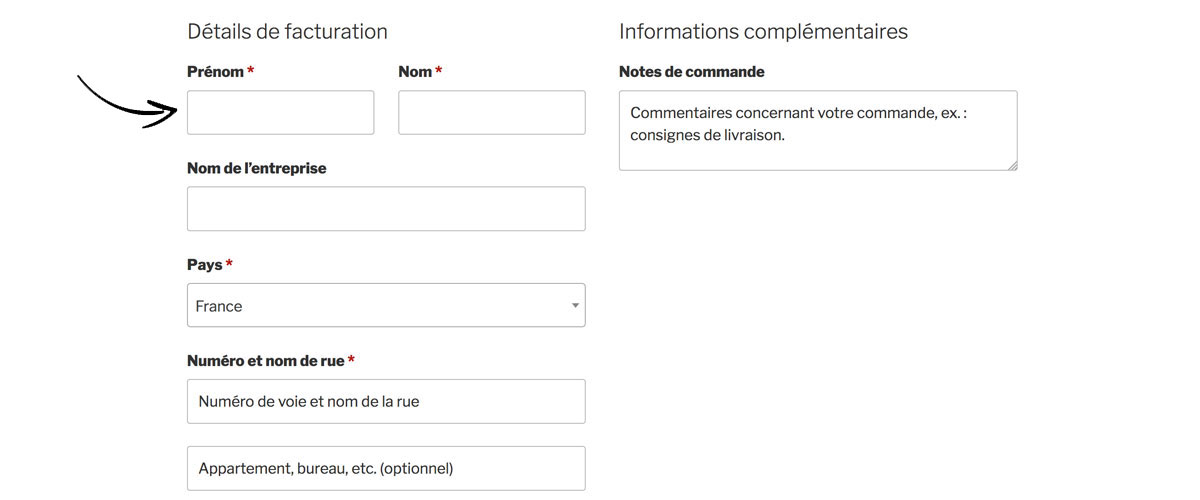
Task: Click the Nom de l'entreprise label
Action: pyautogui.click(x=257, y=168)
